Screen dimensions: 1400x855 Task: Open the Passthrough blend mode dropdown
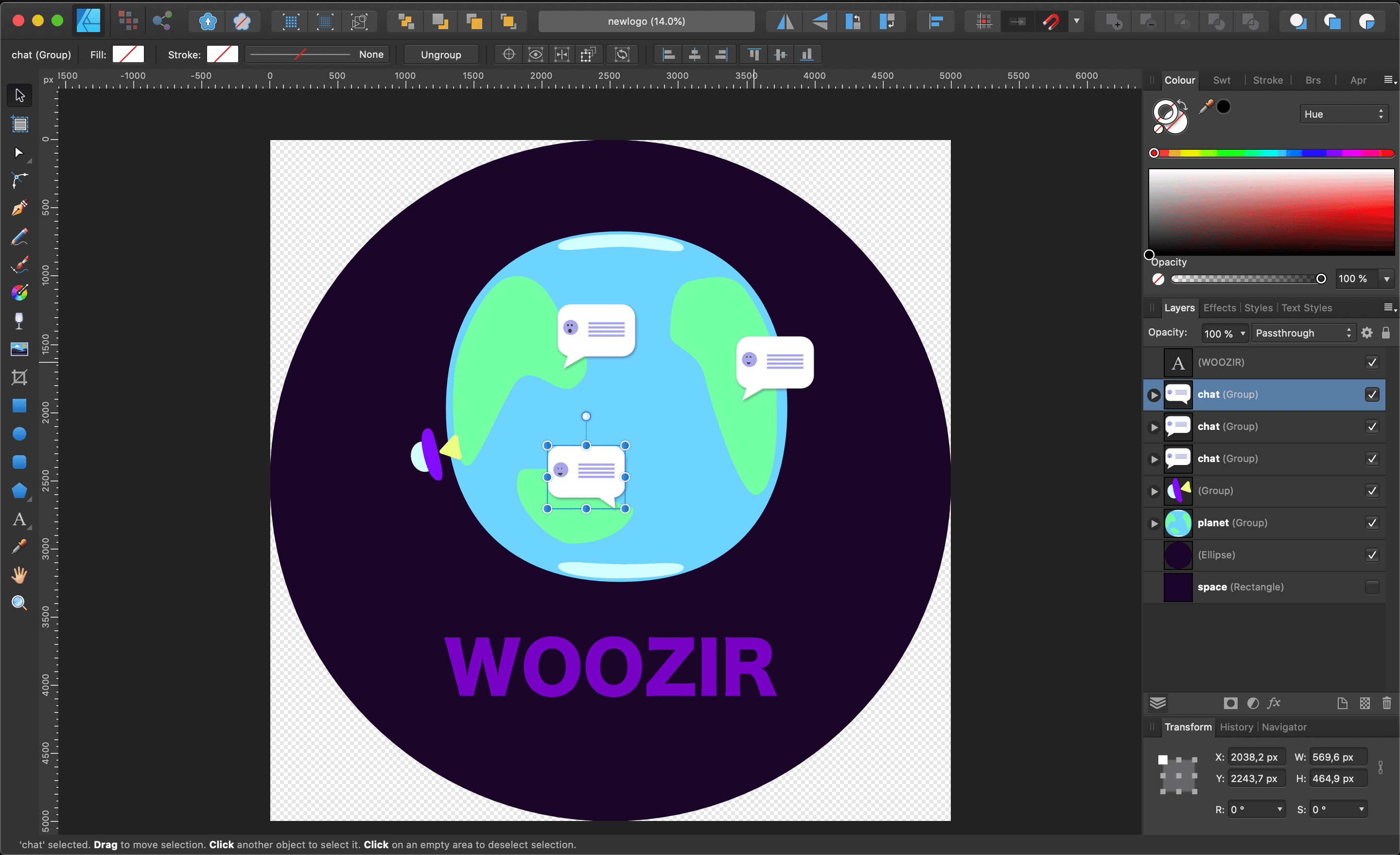1303,333
